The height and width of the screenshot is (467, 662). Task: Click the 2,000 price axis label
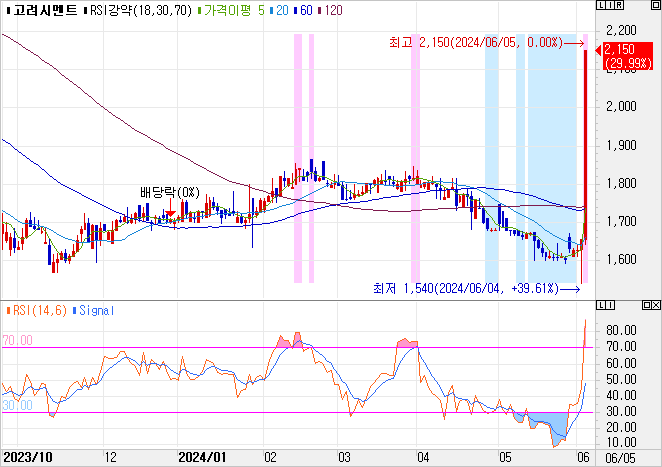click(621, 106)
